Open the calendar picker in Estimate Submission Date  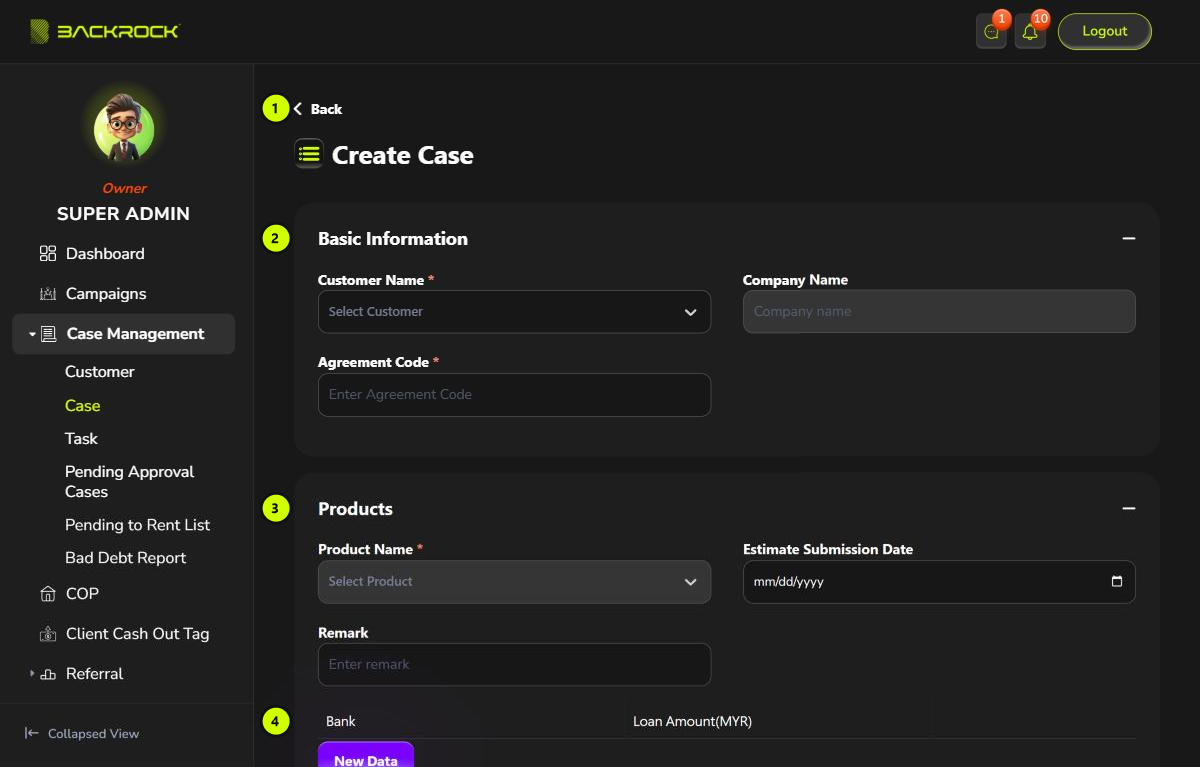[x=1117, y=581]
